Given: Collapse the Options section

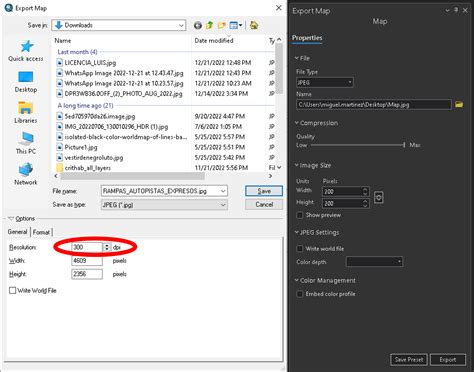Looking at the screenshot, I should pos(11,218).
